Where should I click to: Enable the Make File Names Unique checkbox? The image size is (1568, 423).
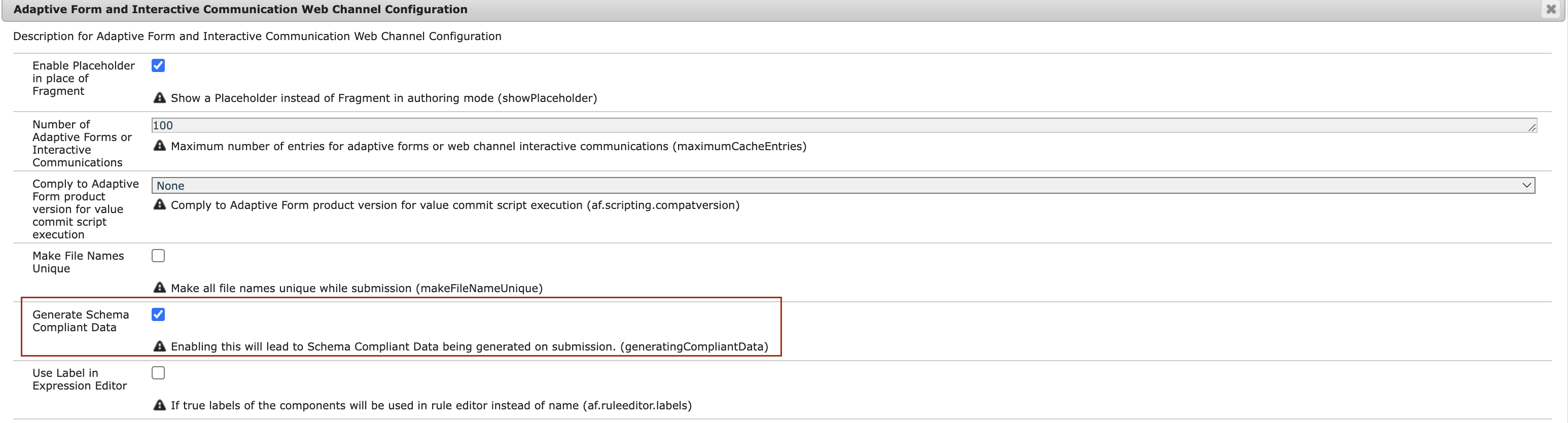pyautogui.click(x=158, y=256)
